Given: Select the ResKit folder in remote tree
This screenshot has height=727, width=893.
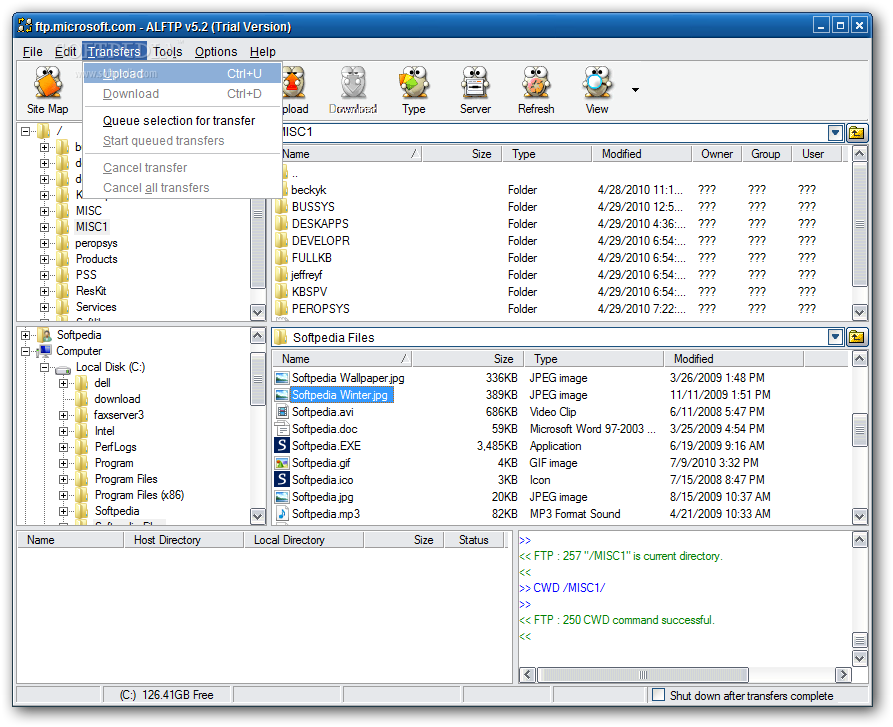Looking at the screenshot, I should pyautogui.click(x=91, y=291).
